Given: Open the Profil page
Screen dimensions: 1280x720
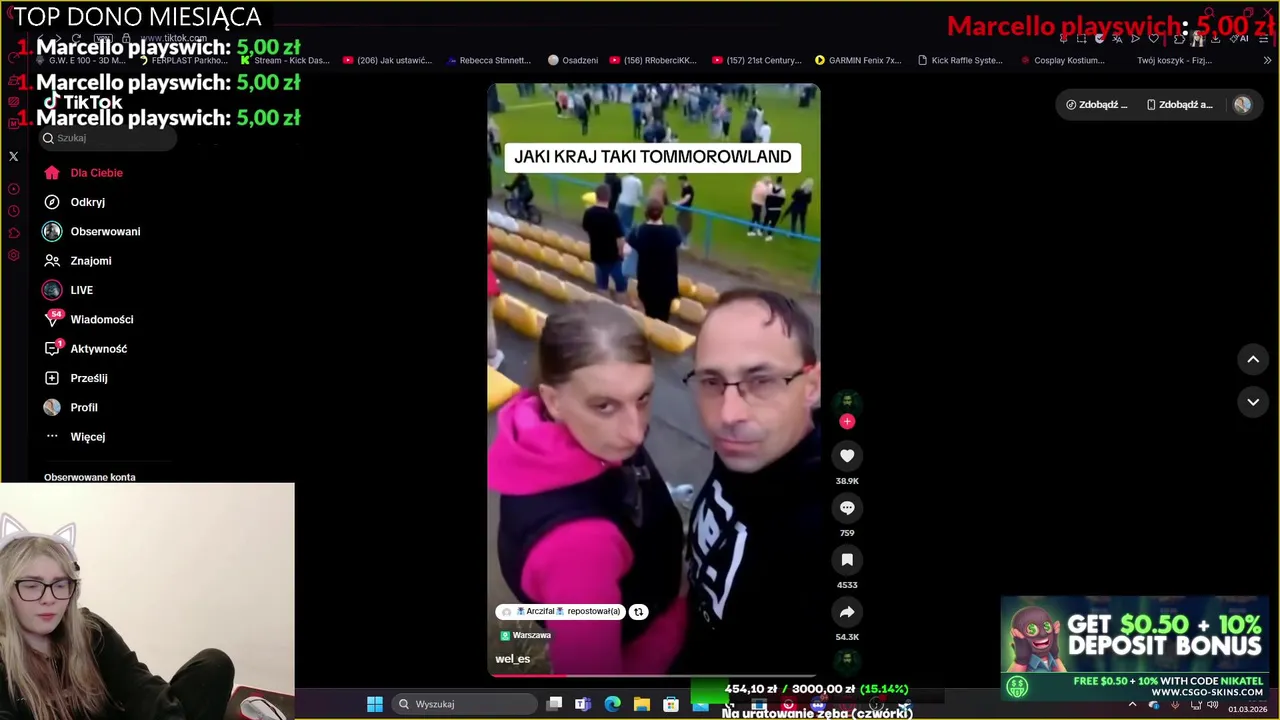Looking at the screenshot, I should [84, 408].
